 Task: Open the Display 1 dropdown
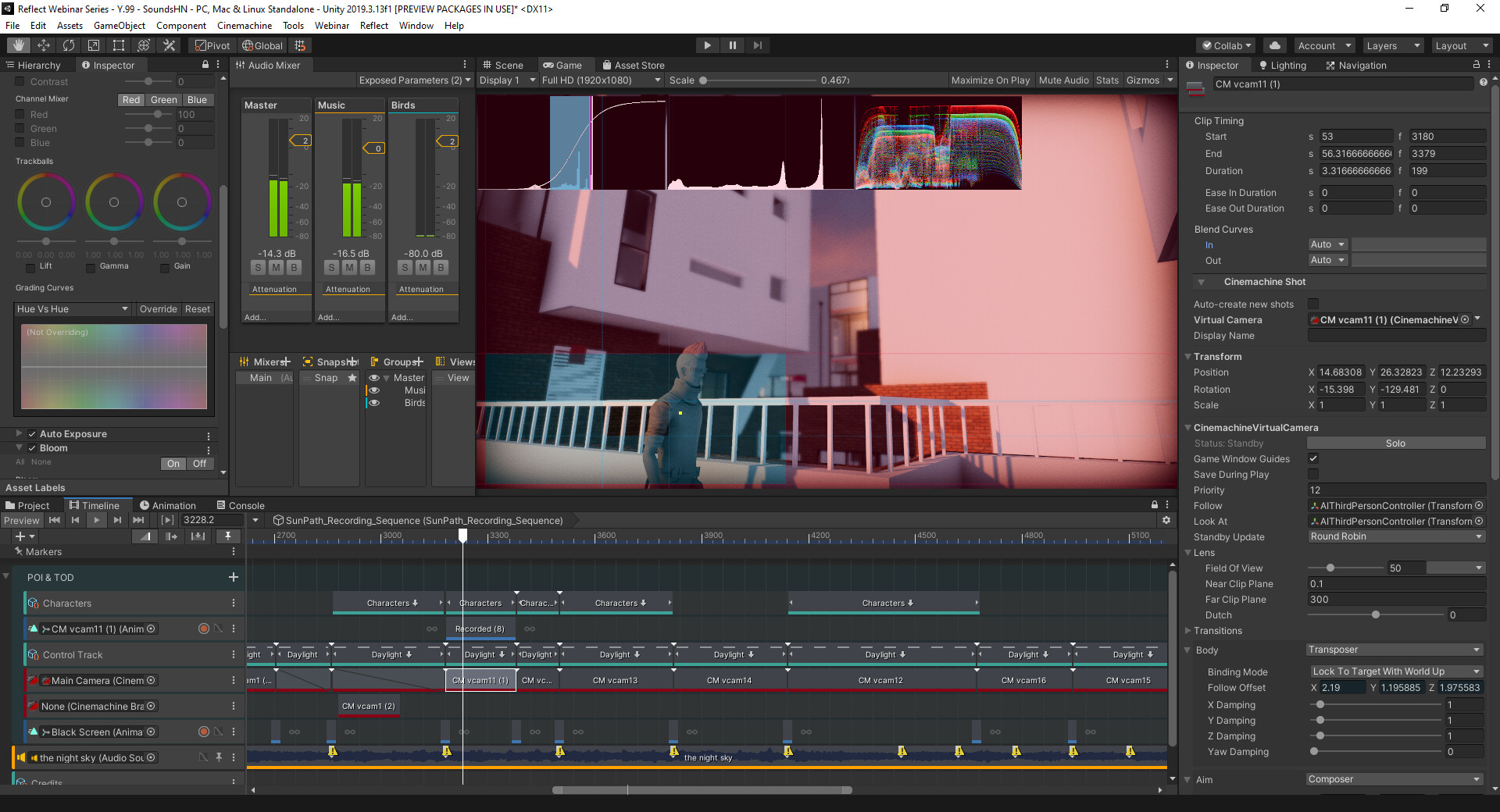point(507,80)
